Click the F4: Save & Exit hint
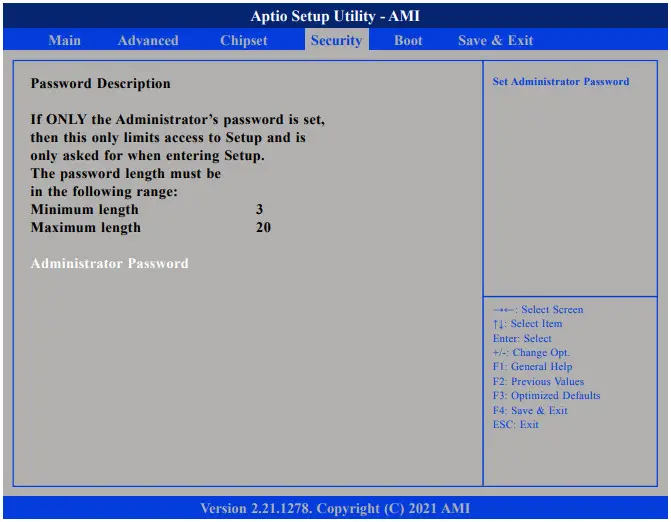Screen dimensions: 671x522 point(530,410)
